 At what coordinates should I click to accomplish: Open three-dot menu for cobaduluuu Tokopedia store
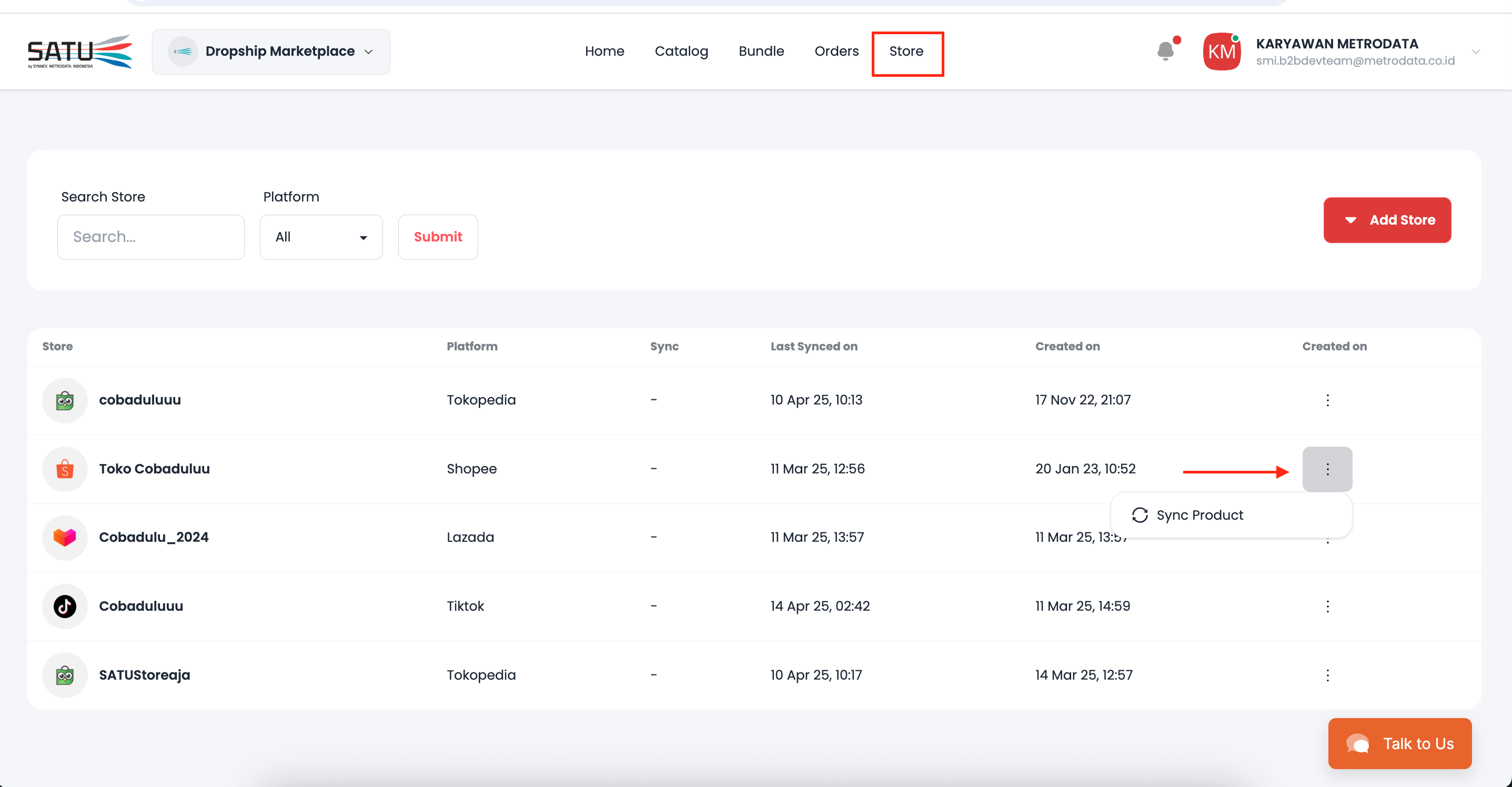point(1327,400)
